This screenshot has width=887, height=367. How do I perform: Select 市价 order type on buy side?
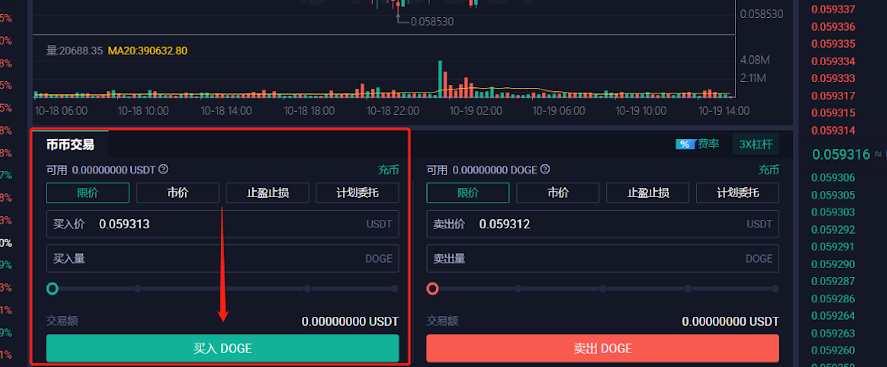click(178, 193)
